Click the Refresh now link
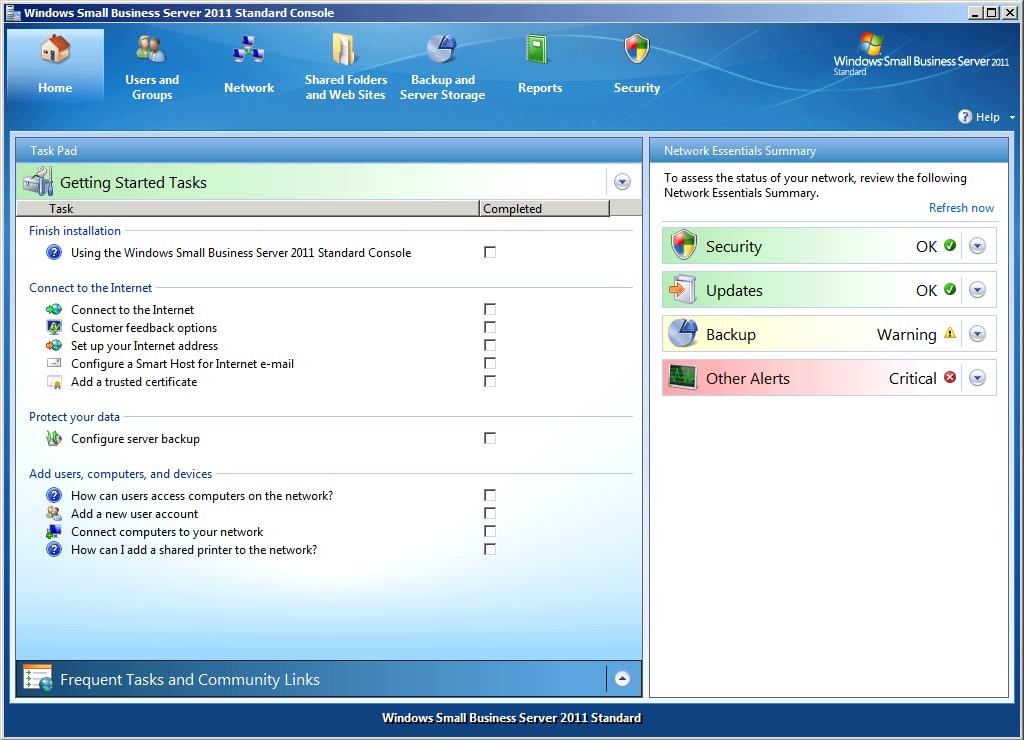 pyautogui.click(x=961, y=207)
